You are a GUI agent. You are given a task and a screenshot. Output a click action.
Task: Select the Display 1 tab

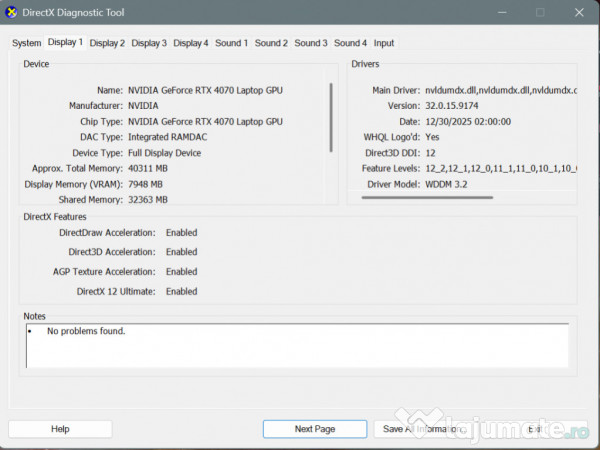[x=65, y=42]
